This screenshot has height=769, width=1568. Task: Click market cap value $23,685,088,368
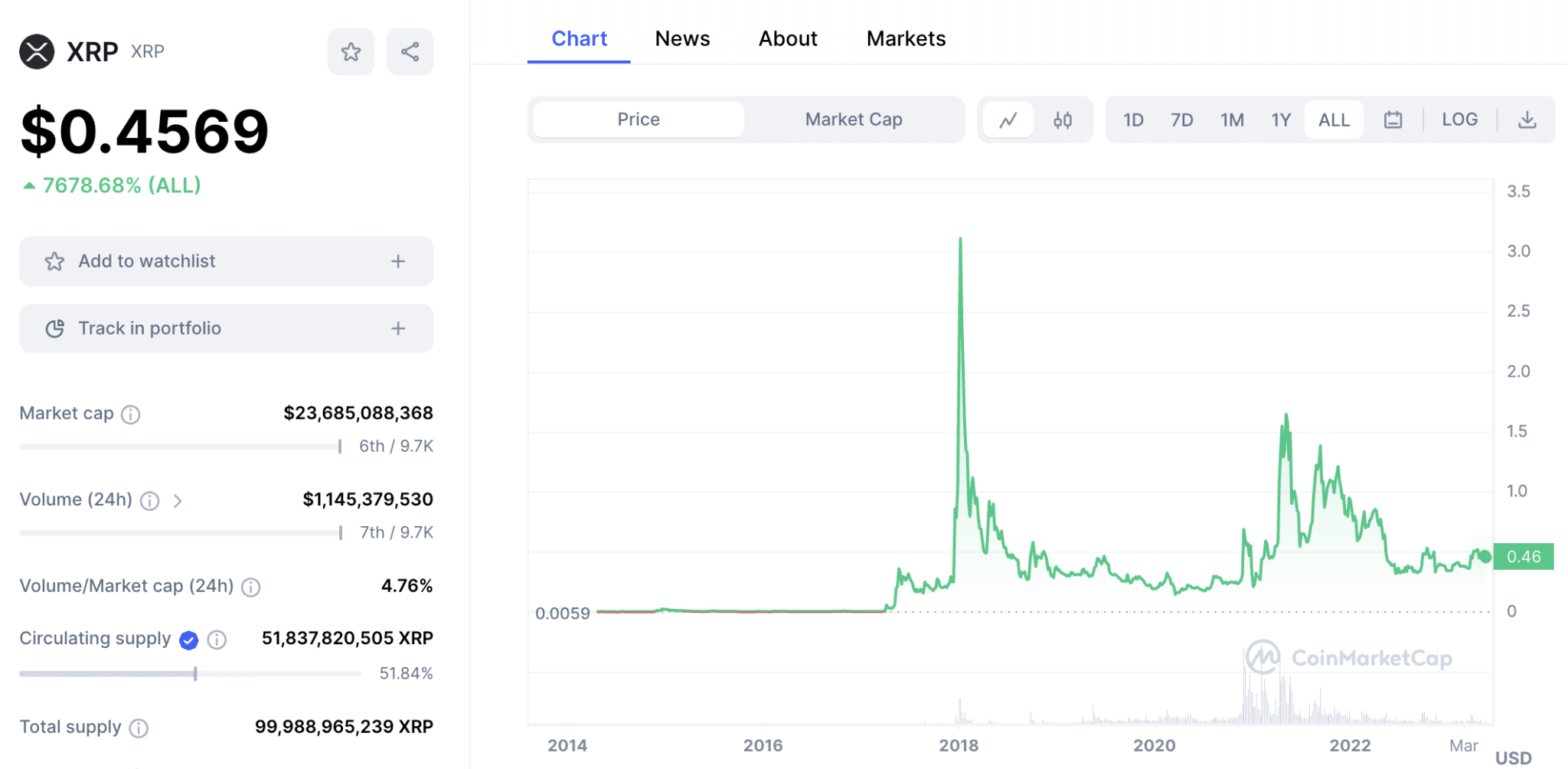click(358, 414)
